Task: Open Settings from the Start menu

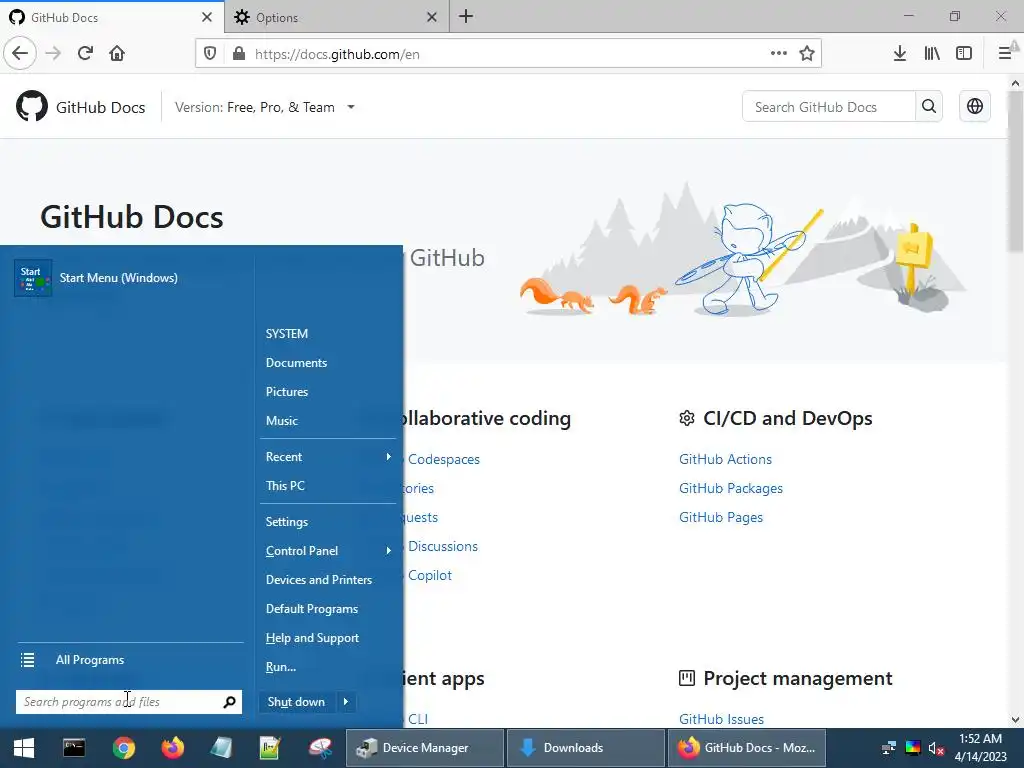Action: (287, 522)
